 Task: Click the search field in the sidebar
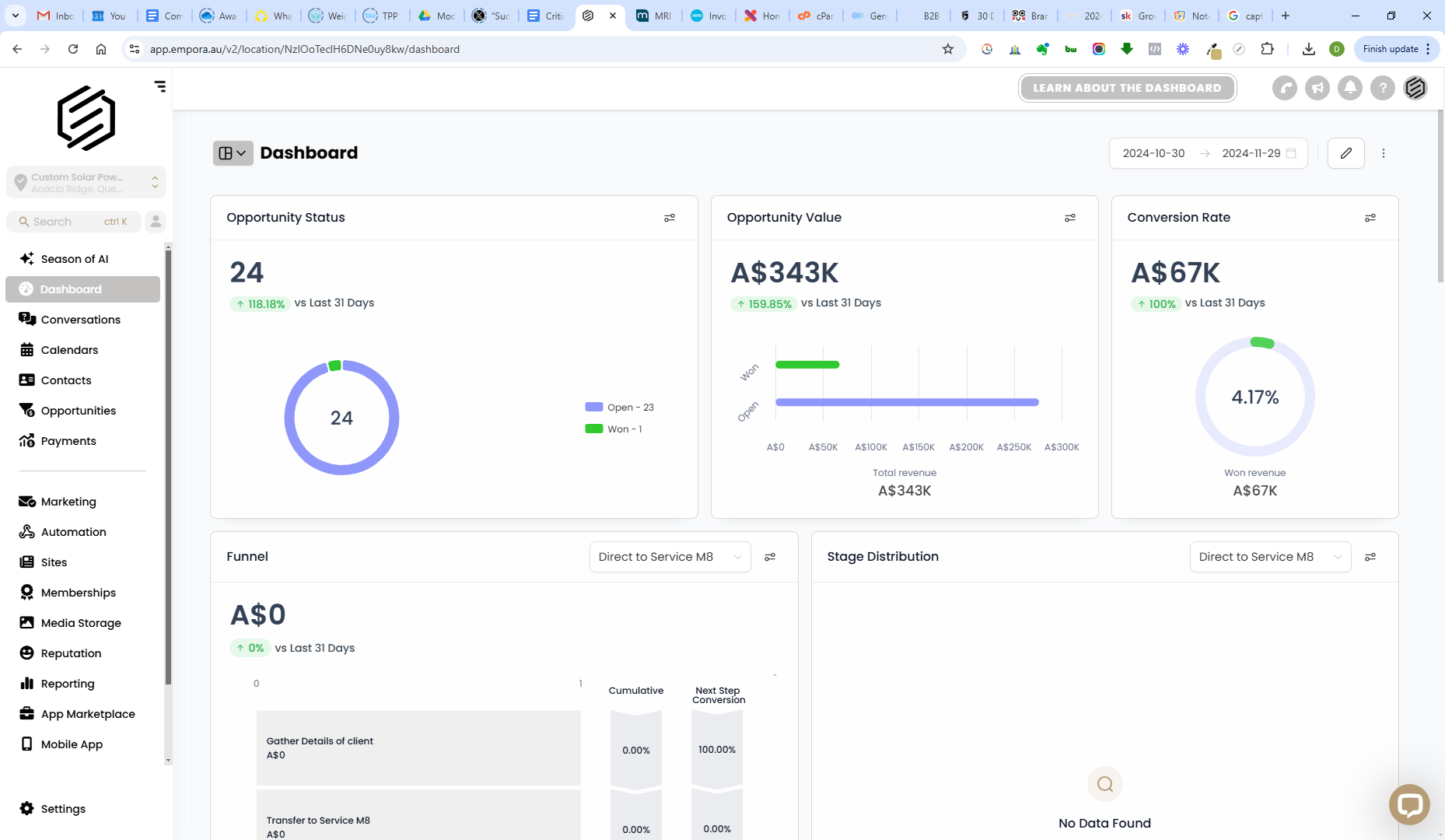(x=70, y=222)
